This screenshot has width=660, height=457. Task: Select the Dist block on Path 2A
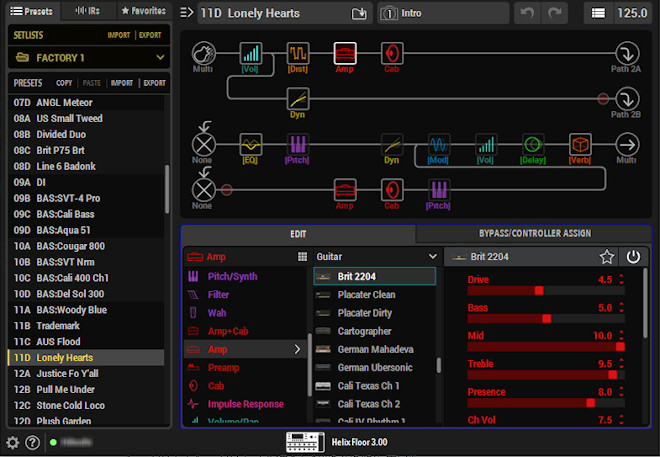298,53
